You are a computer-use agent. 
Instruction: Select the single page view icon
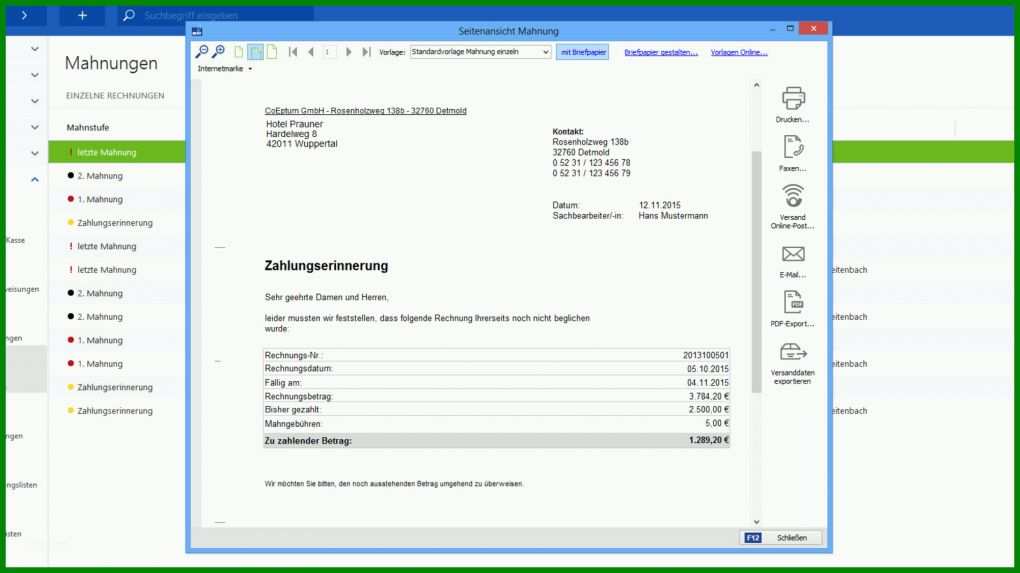pos(239,52)
